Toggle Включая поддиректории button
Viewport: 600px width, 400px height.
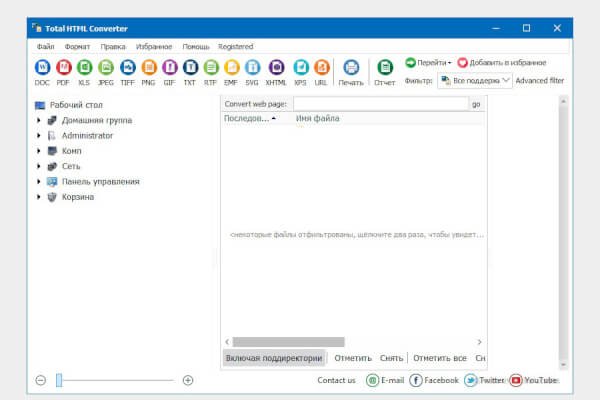click(x=274, y=358)
